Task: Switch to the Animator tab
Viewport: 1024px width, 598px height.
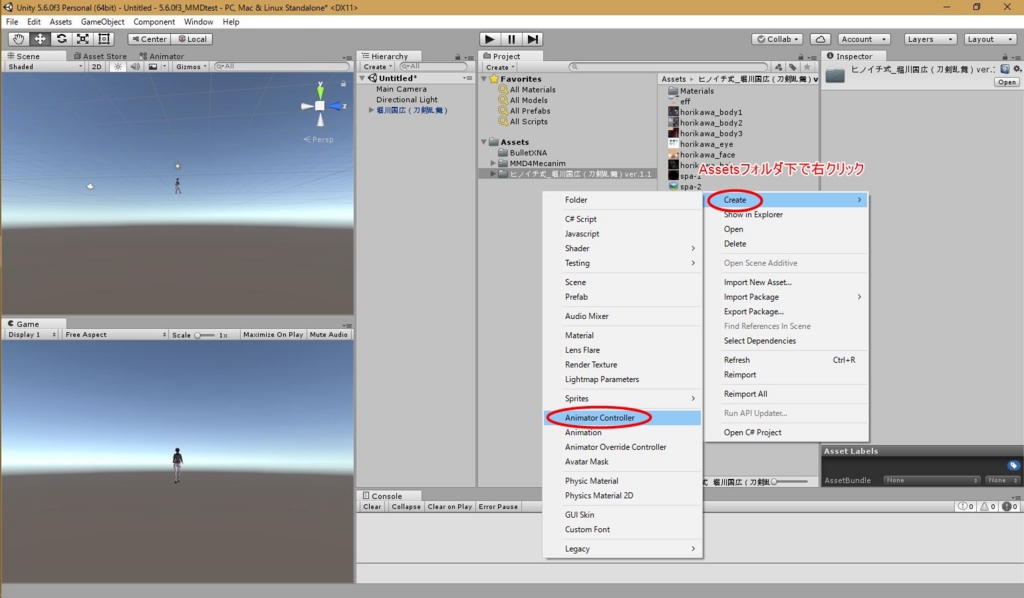Action: click(162, 56)
